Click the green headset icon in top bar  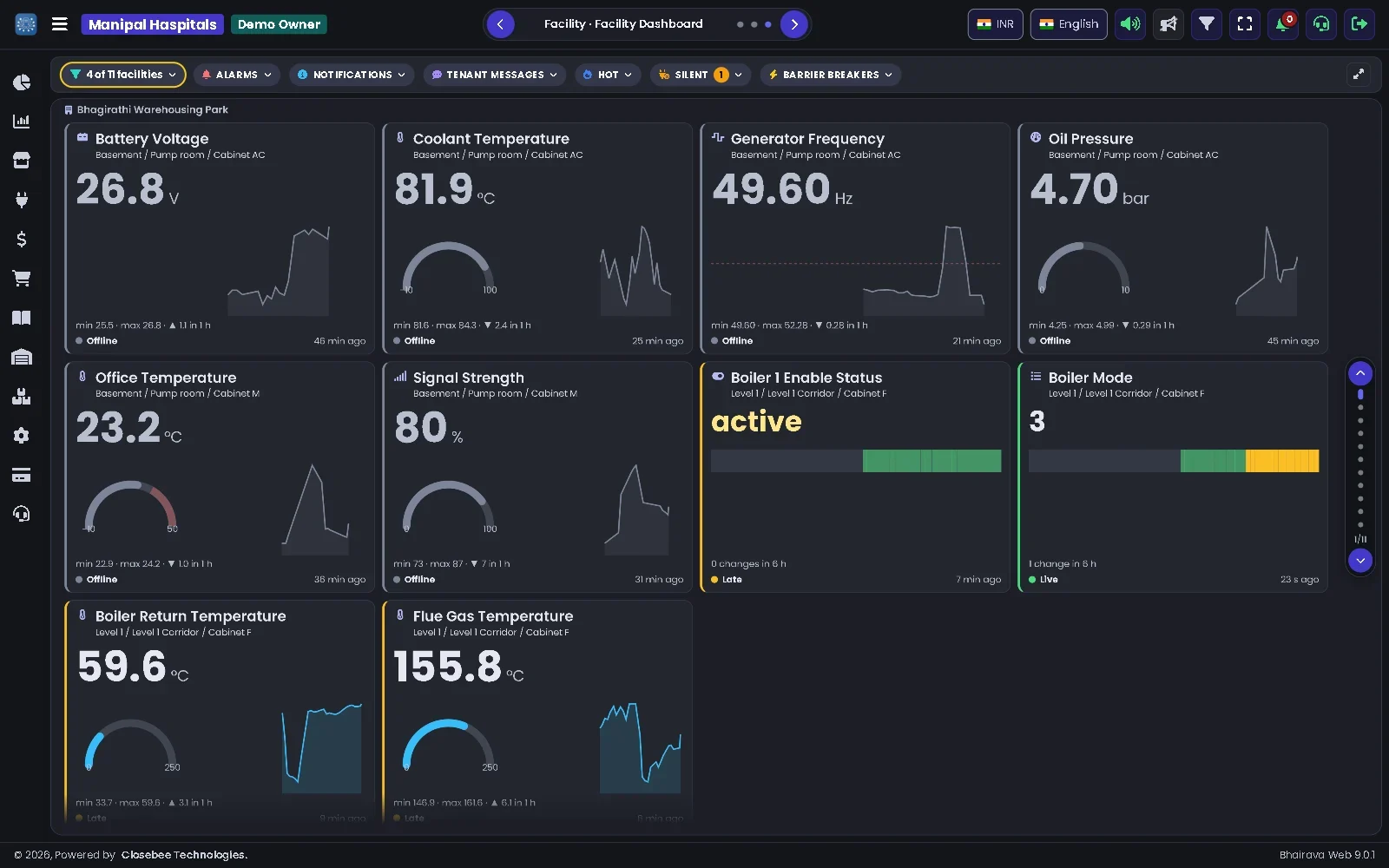point(1321,24)
